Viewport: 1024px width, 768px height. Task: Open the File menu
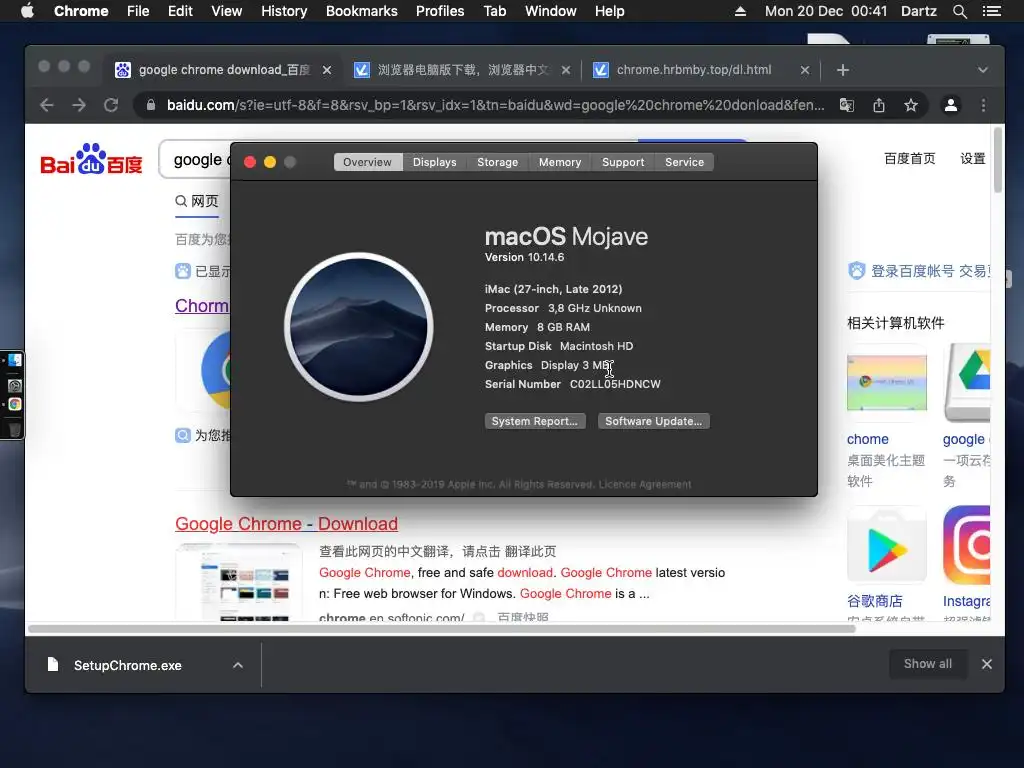tap(138, 11)
